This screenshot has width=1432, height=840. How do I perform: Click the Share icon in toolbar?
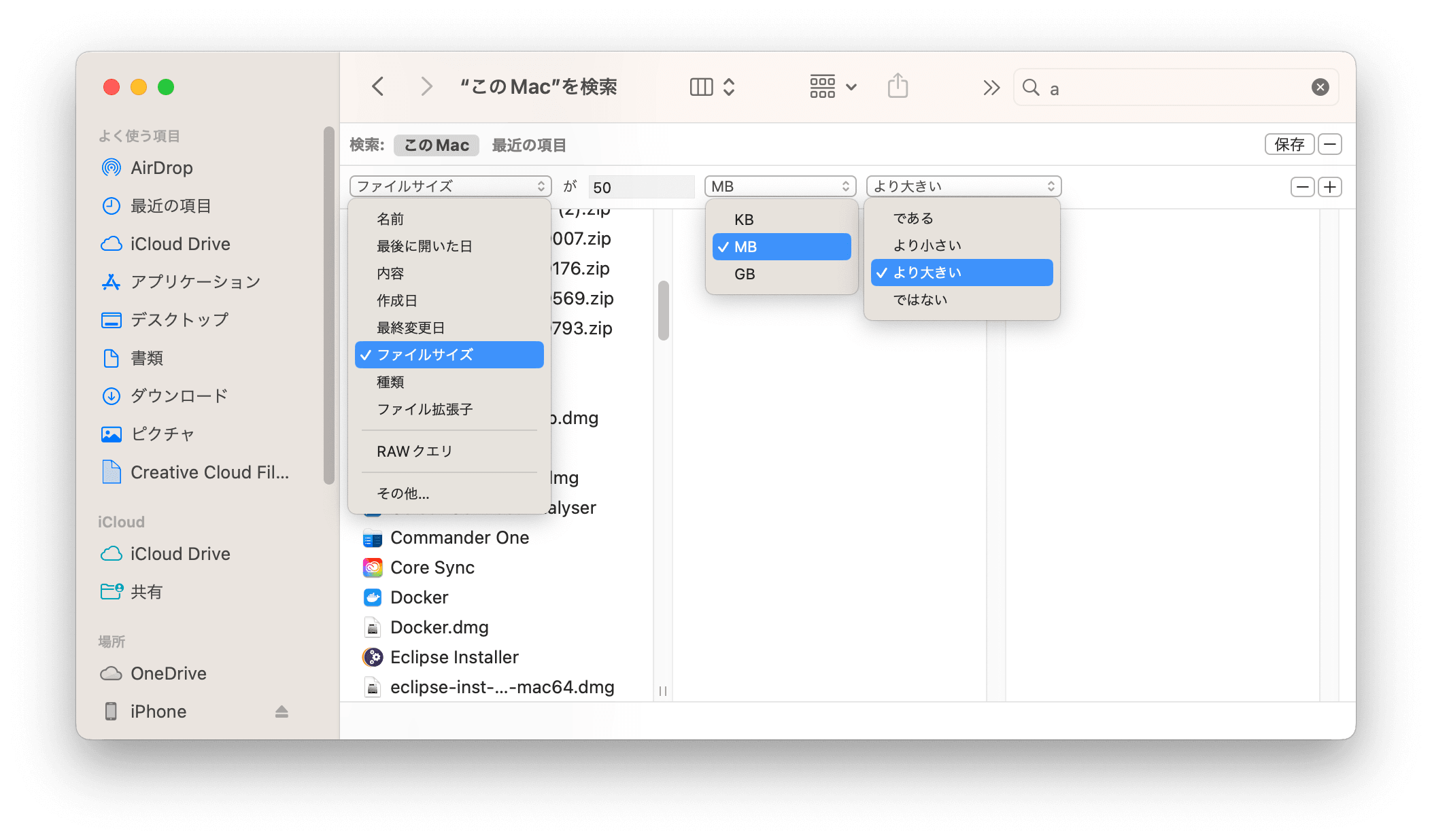[898, 86]
